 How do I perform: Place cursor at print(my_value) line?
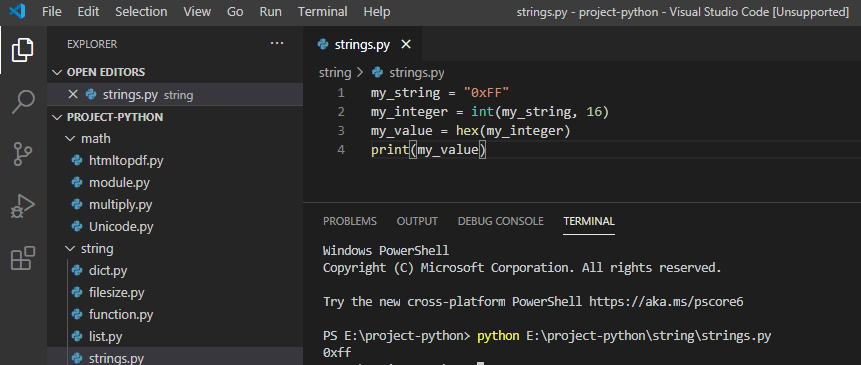(429, 149)
